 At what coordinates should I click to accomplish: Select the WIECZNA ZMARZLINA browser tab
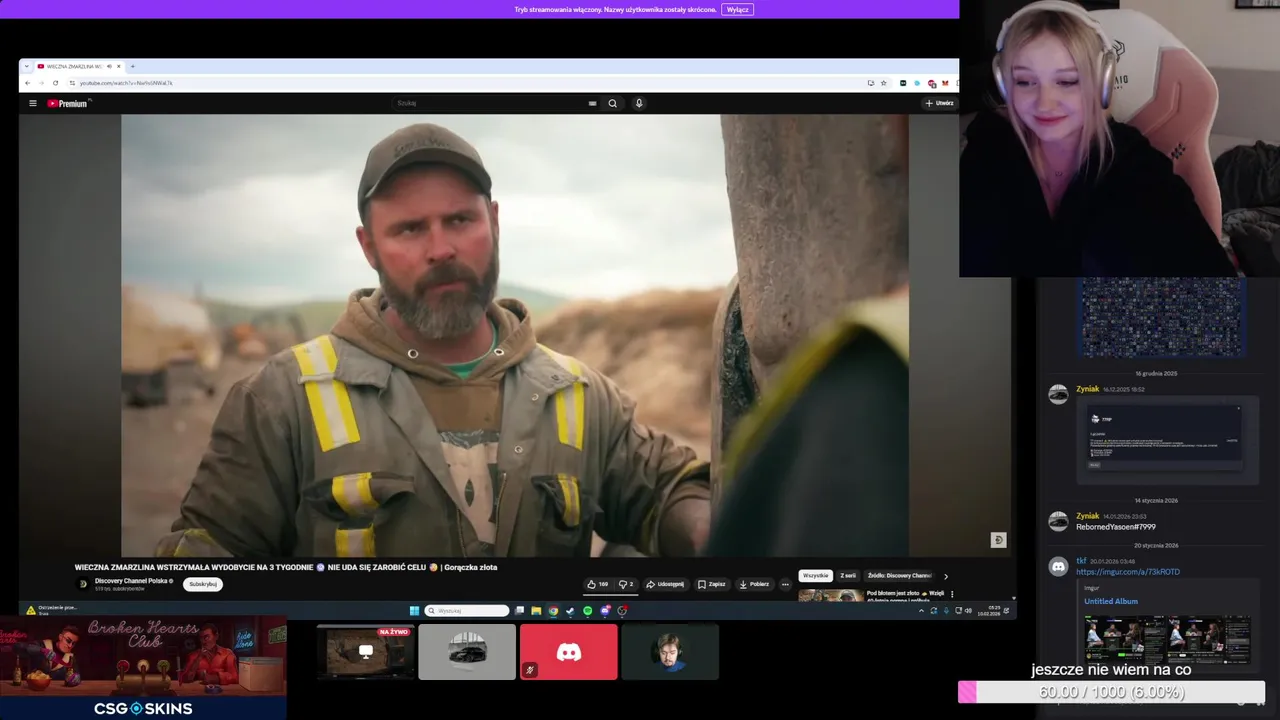tap(78, 66)
